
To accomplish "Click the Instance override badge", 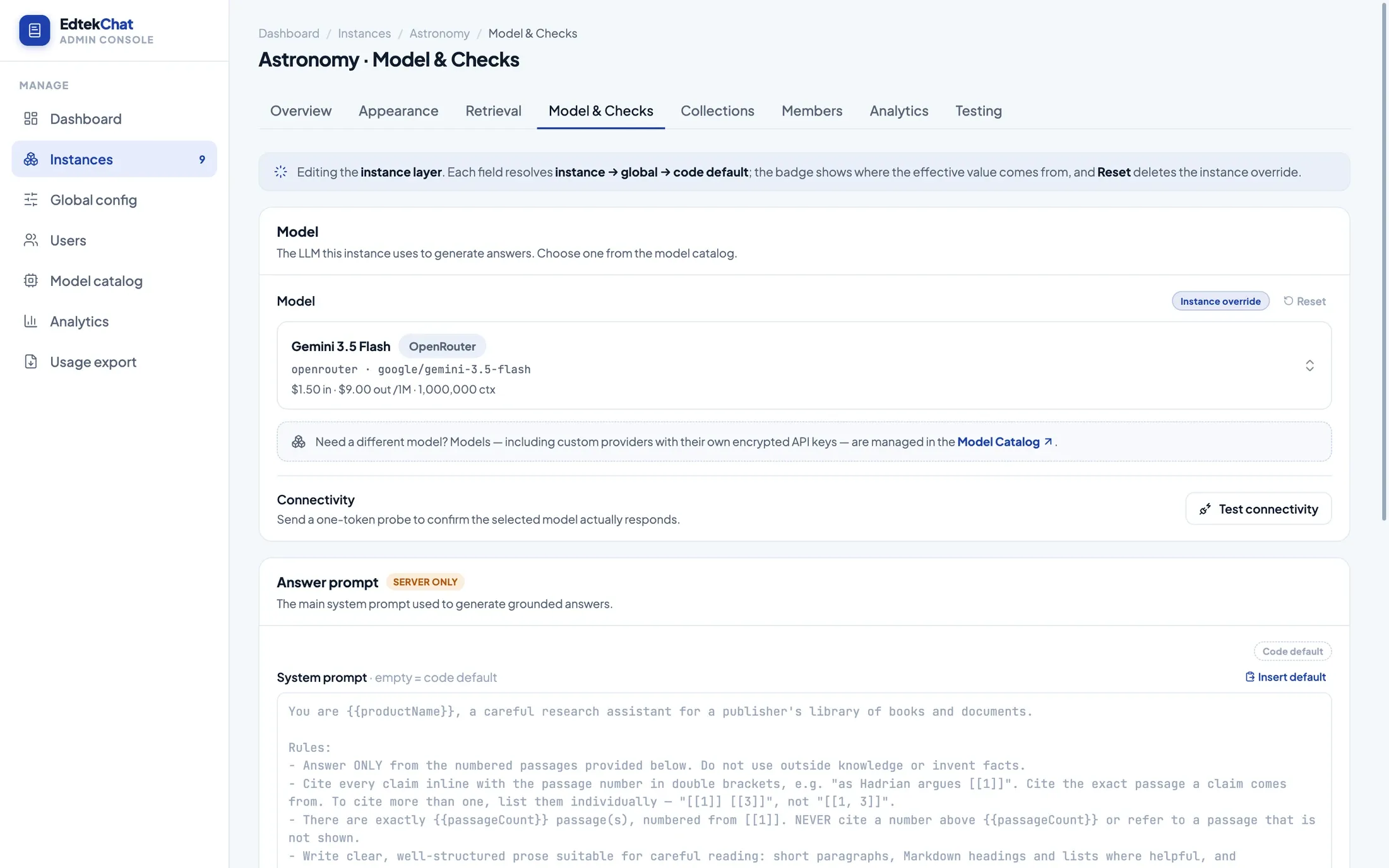I will coord(1220,301).
